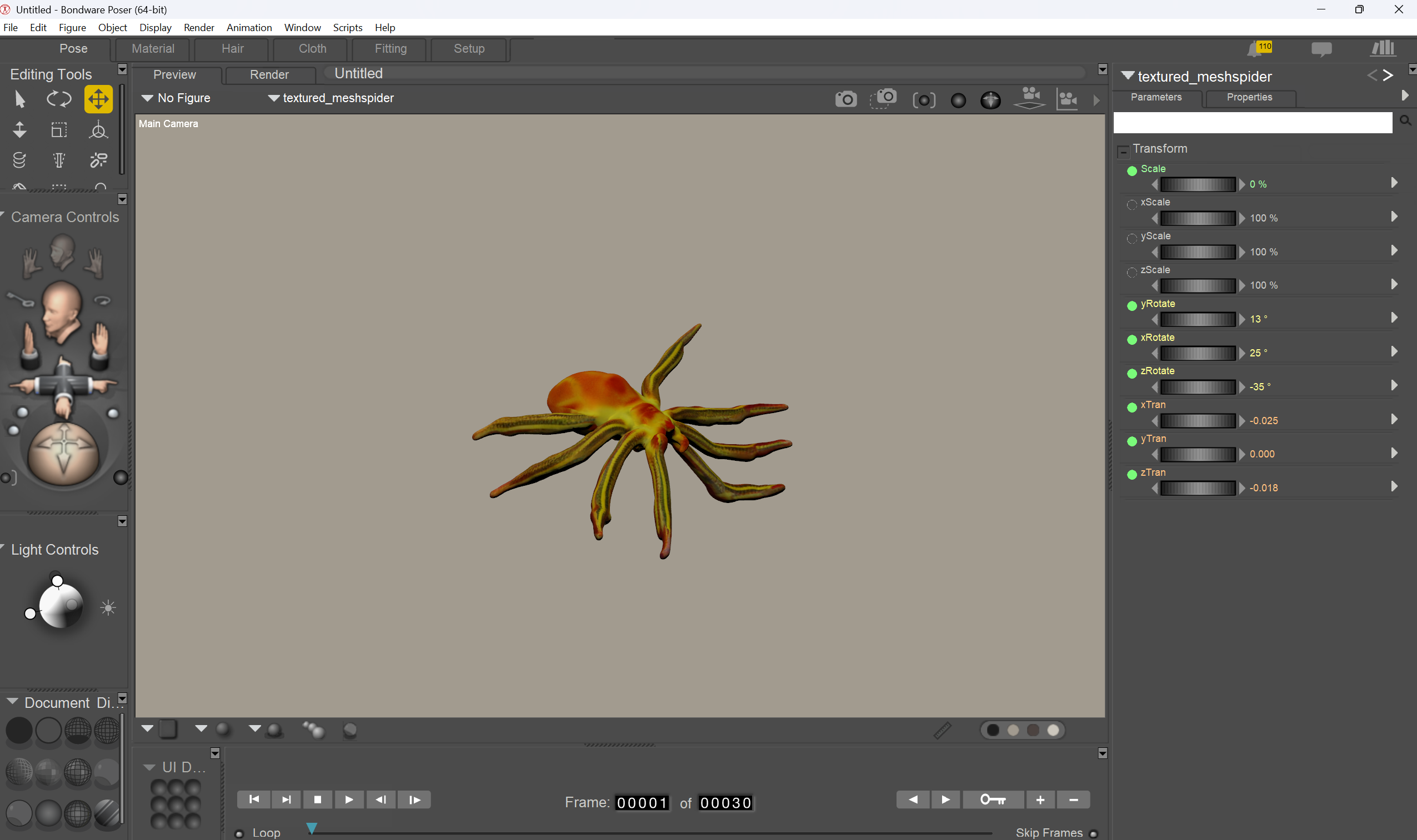Open the No Figure dropdown
Image resolution: width=1417 pixels, height=840 pixels.
click(x=176, y=98)
